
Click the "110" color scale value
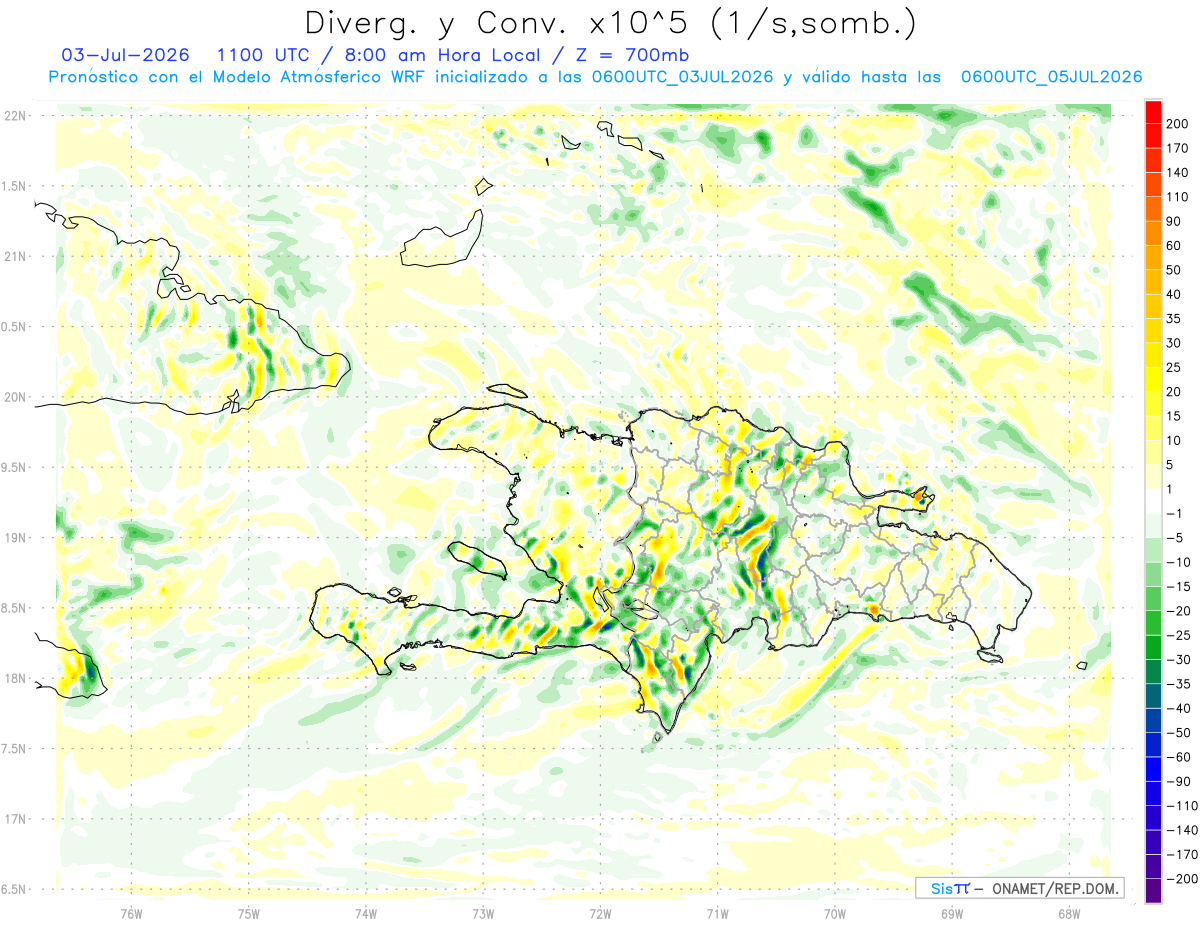pos(1177,197)
